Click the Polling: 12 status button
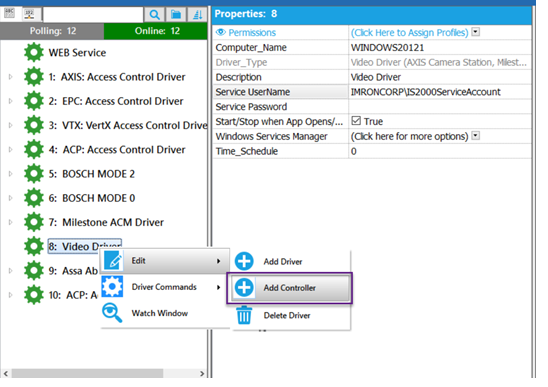 click(52, 31)
